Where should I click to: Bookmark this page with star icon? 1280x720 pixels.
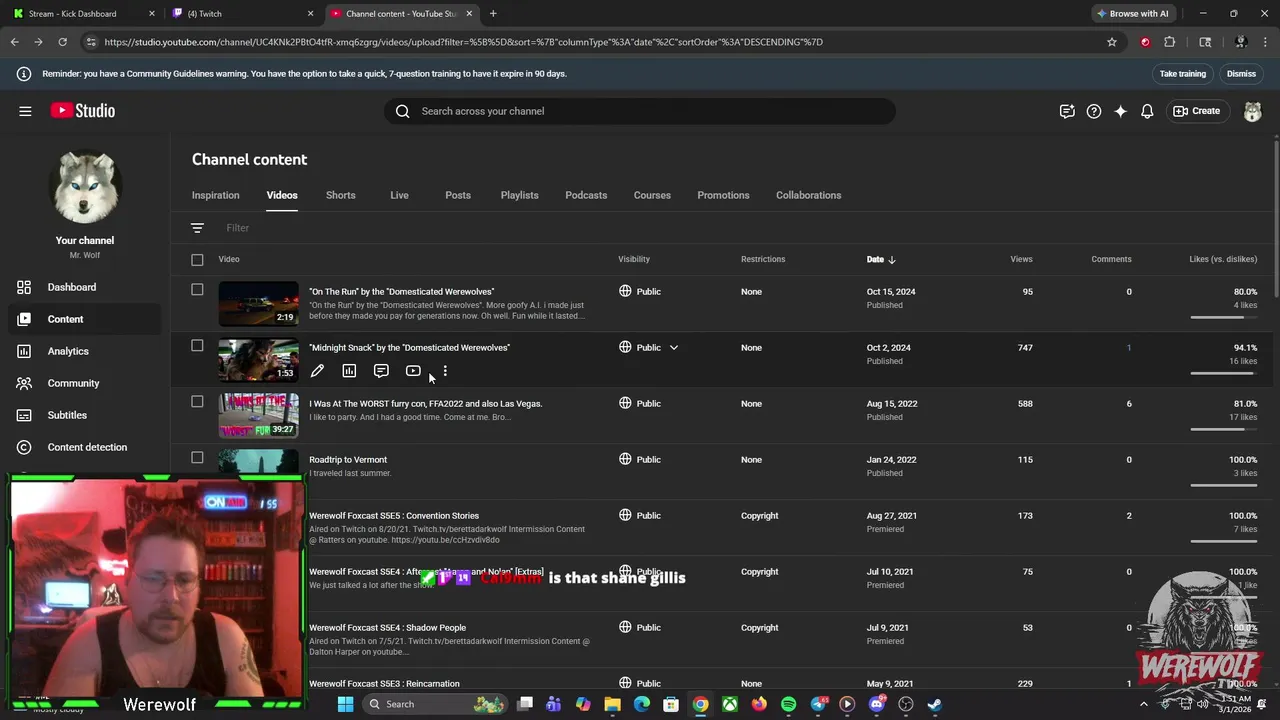click(x=1111, y=42)
